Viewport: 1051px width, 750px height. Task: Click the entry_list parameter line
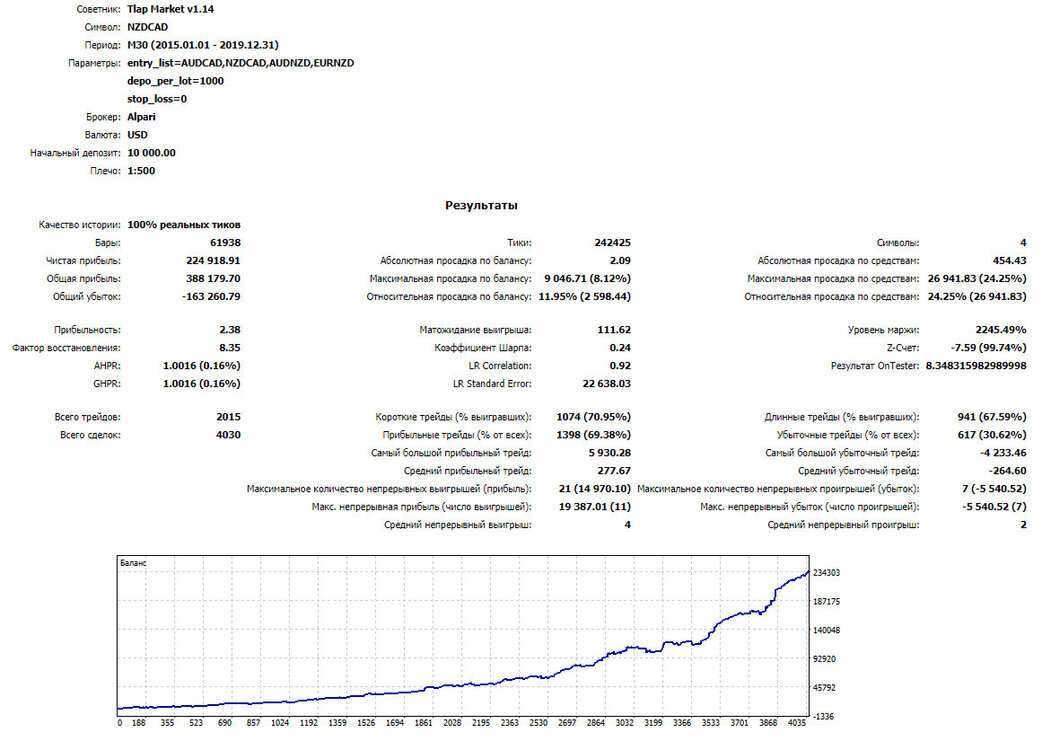click(241, 63)
